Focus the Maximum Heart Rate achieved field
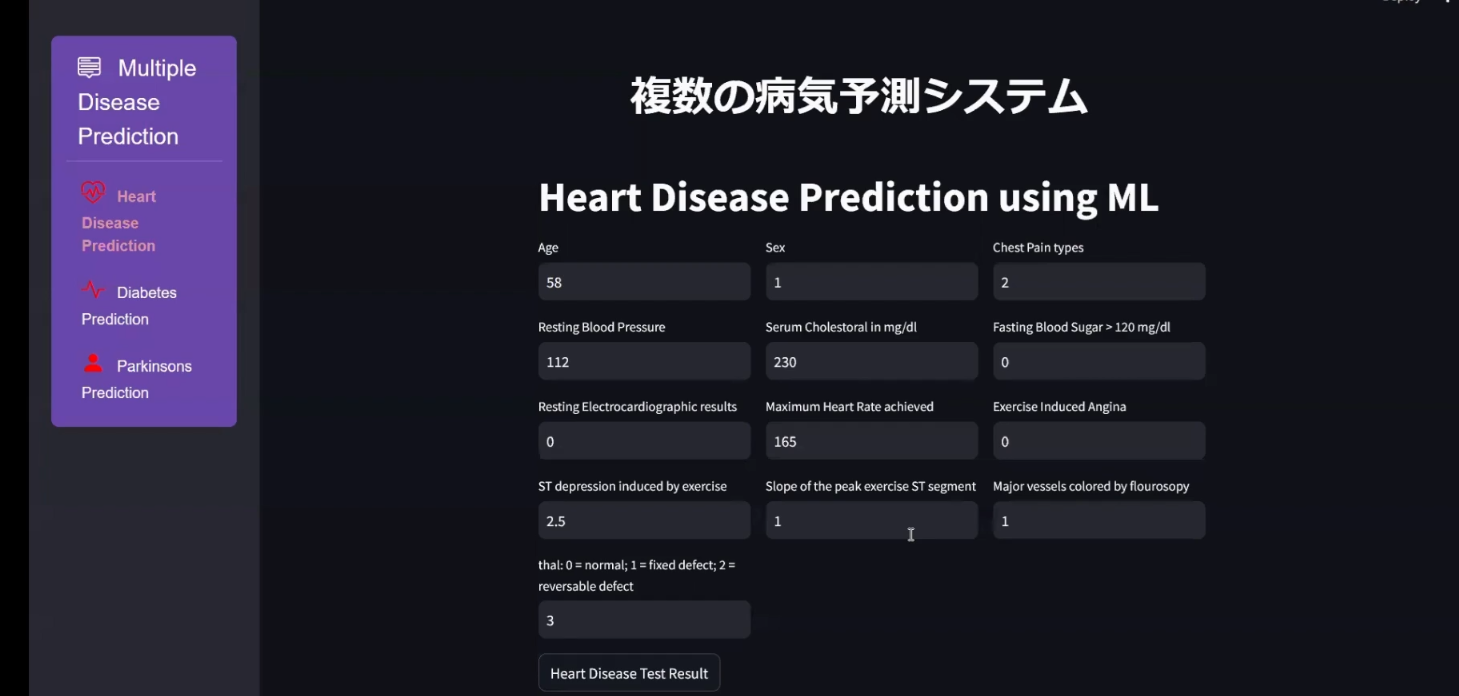1459x696 pixels. (871, 441)
